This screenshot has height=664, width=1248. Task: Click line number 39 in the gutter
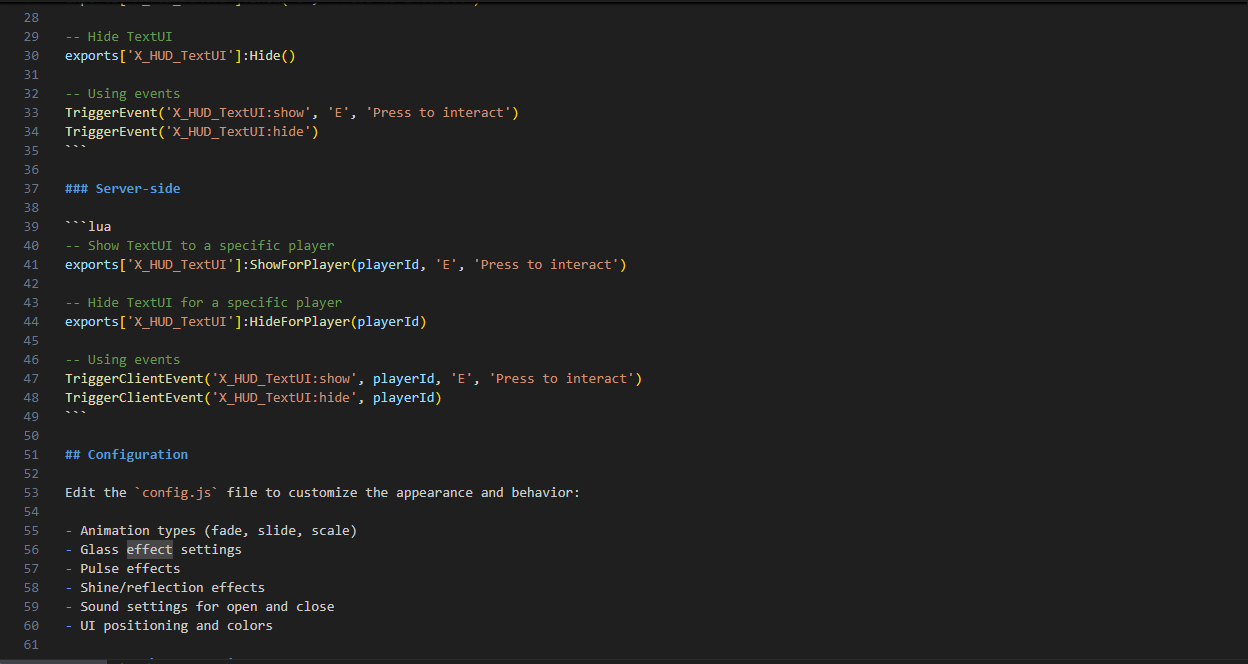tap(30, 226)
